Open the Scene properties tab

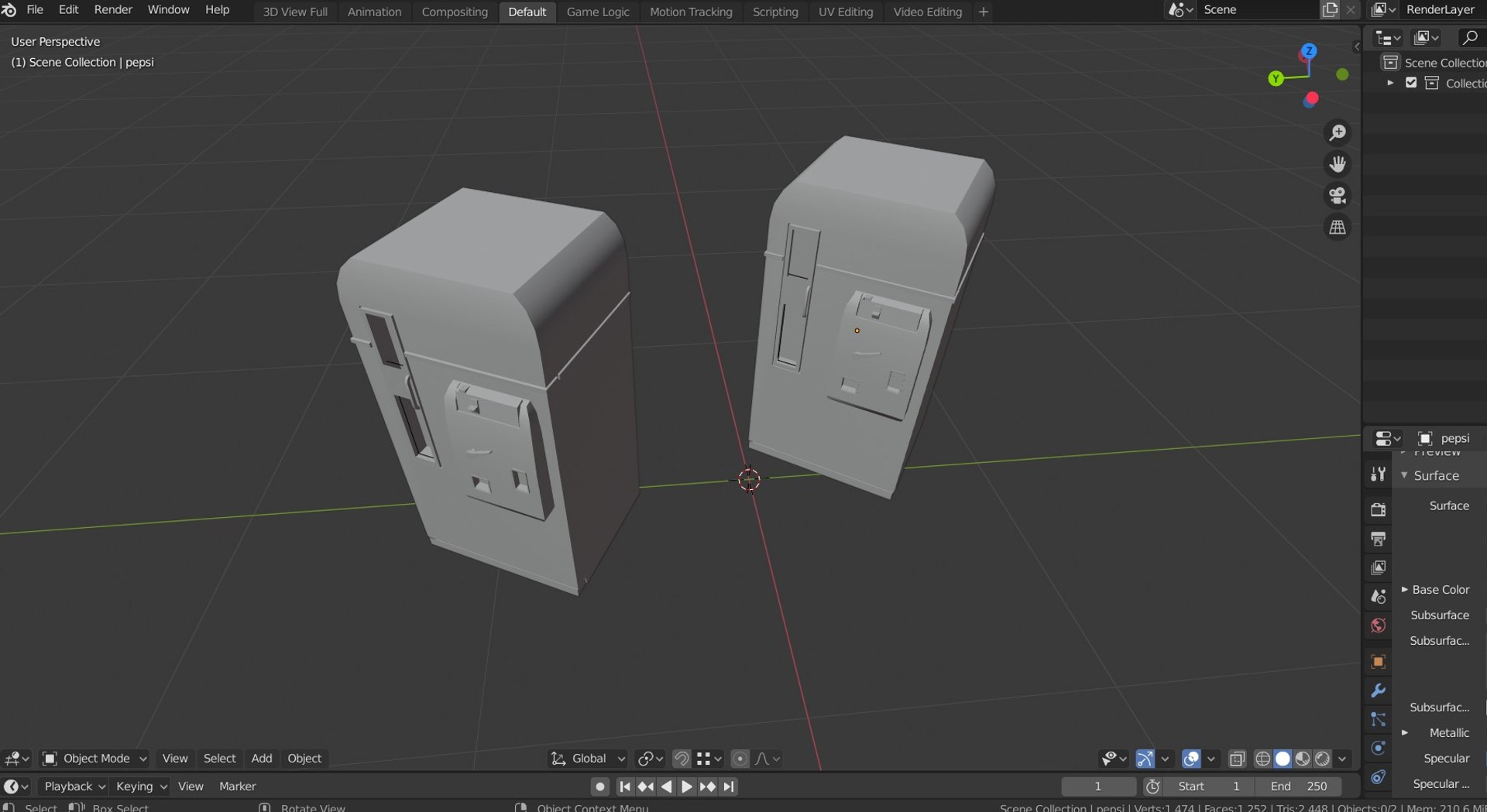coord(1378,596)
